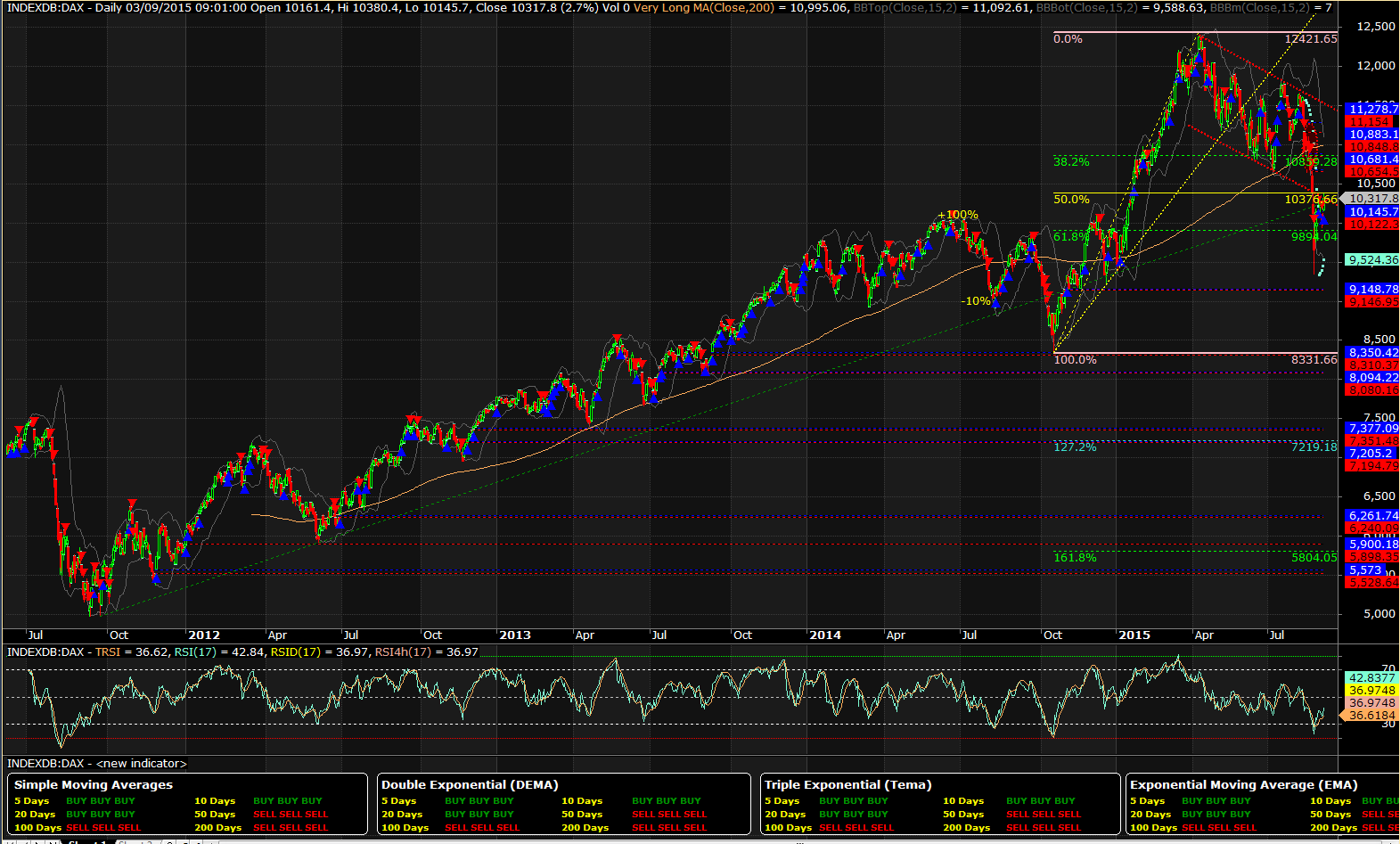Click the 10,145.7 price axis tag
The image size is (1400, 844).
1372,212
